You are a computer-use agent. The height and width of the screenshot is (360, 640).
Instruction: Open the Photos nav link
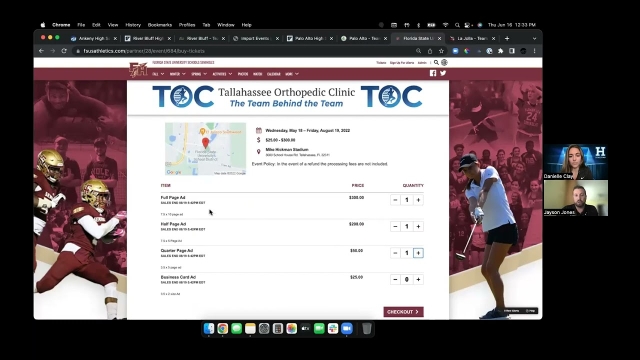(x=243, y=74)
